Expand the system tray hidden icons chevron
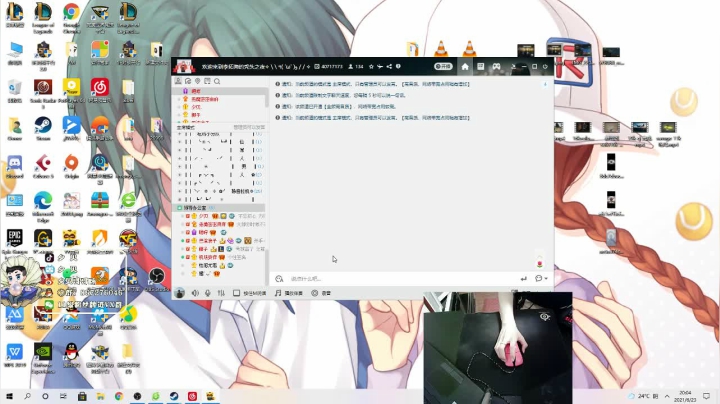This screenshot has width=720, height=404. [667, 396]
